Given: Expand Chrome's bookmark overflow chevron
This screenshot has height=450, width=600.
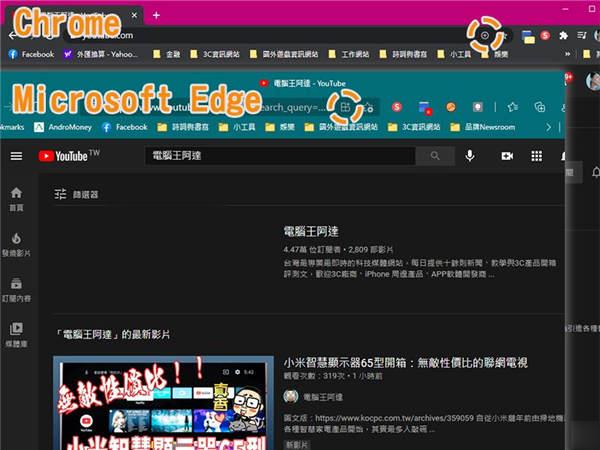Looking at the screenshot, I should [x=567, y=54].
